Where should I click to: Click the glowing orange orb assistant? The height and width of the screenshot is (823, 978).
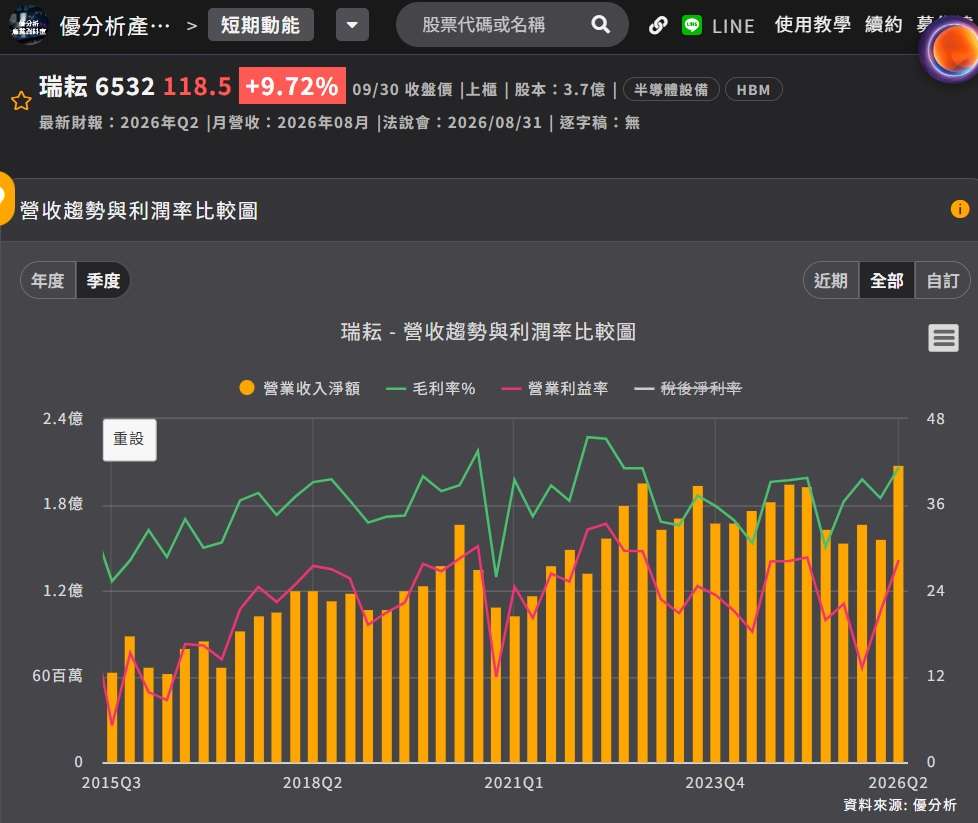point(951,50)
